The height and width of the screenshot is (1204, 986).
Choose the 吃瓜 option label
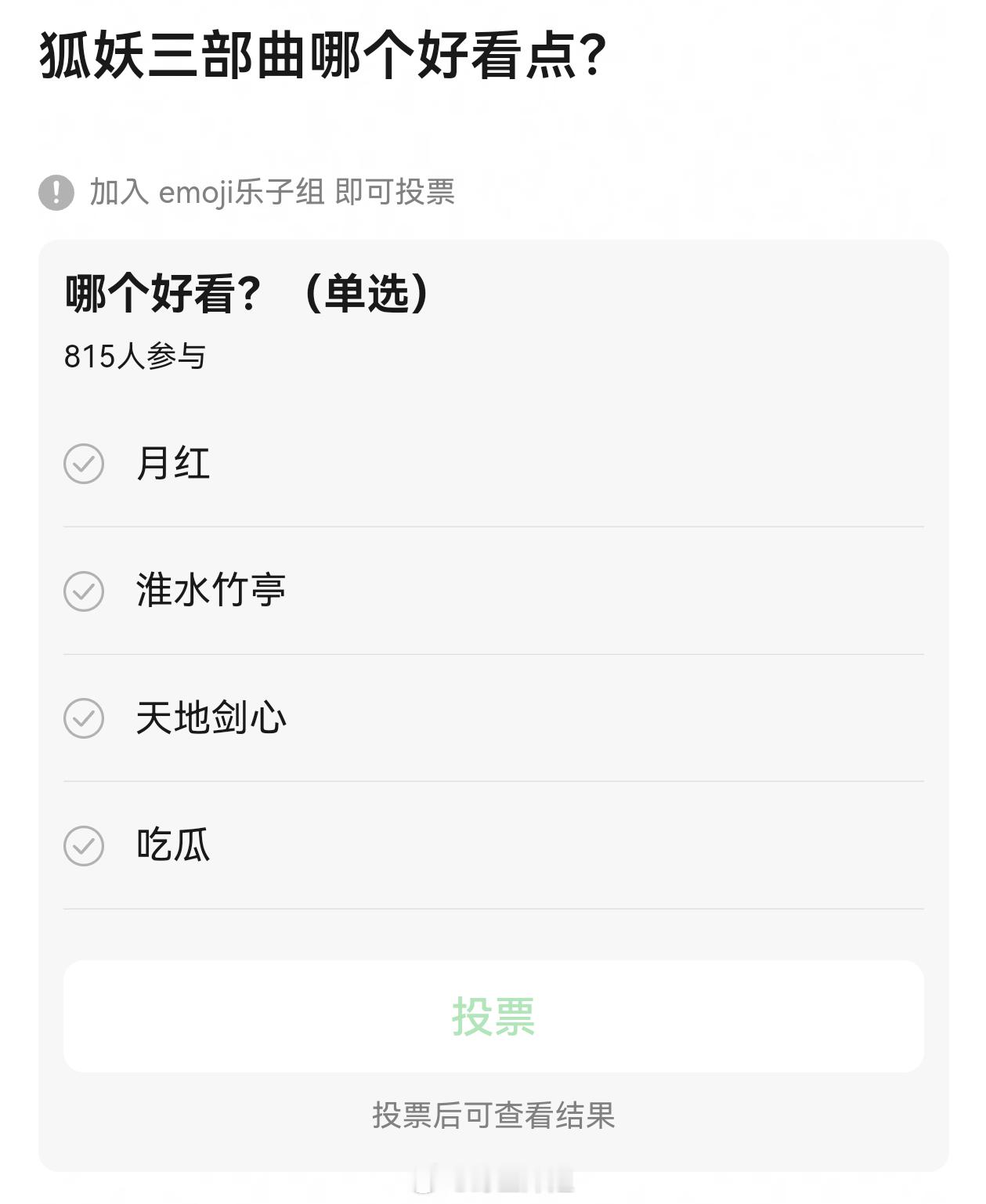173,846
